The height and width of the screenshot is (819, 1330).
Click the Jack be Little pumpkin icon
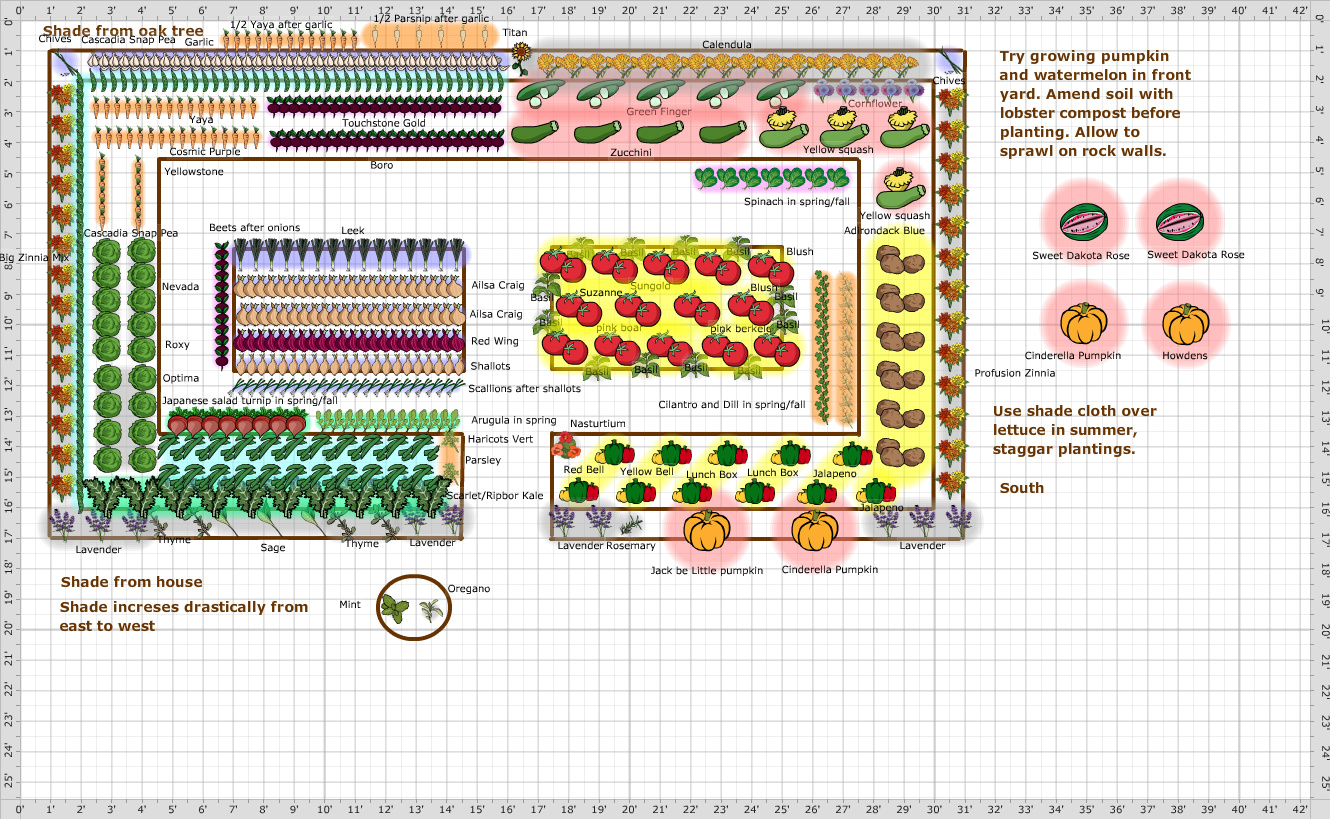pos(707,529)
